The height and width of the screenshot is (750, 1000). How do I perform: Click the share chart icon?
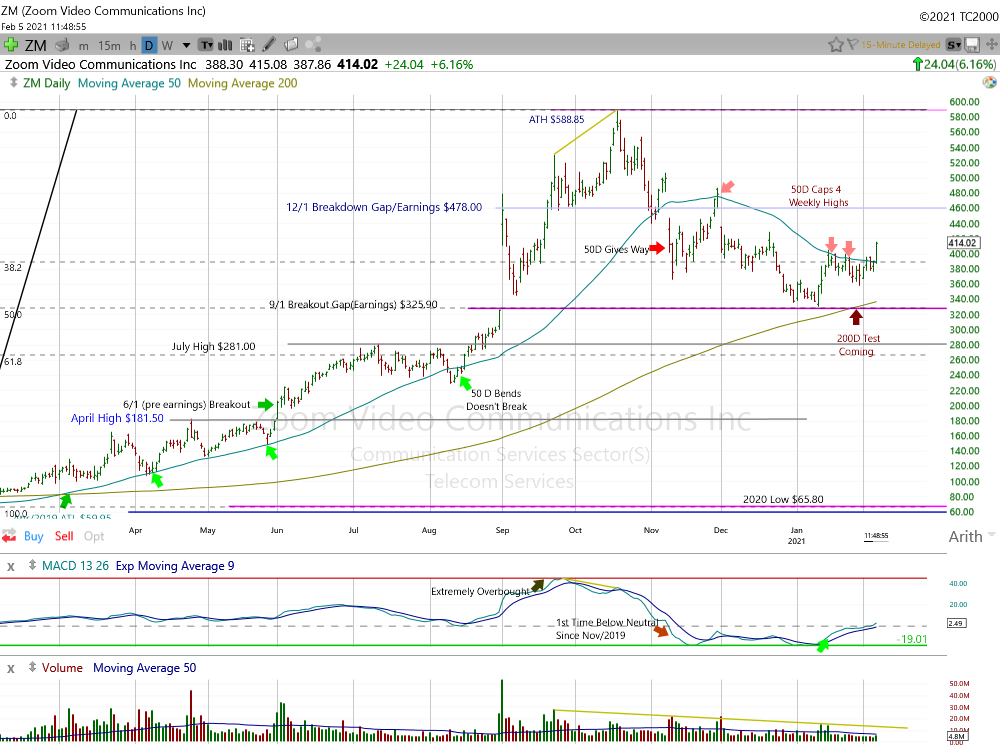pos(313,45)
